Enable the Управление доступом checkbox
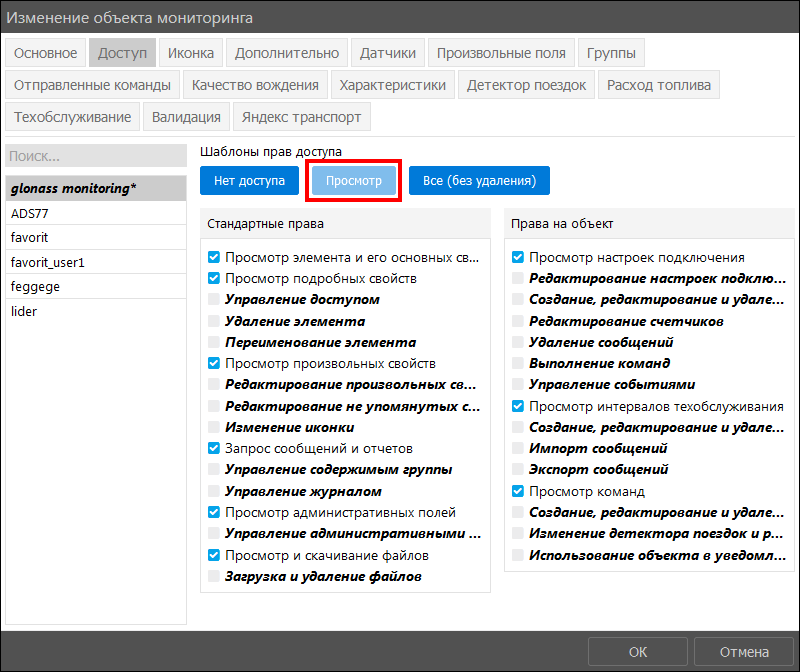 [x=214, y=300]
